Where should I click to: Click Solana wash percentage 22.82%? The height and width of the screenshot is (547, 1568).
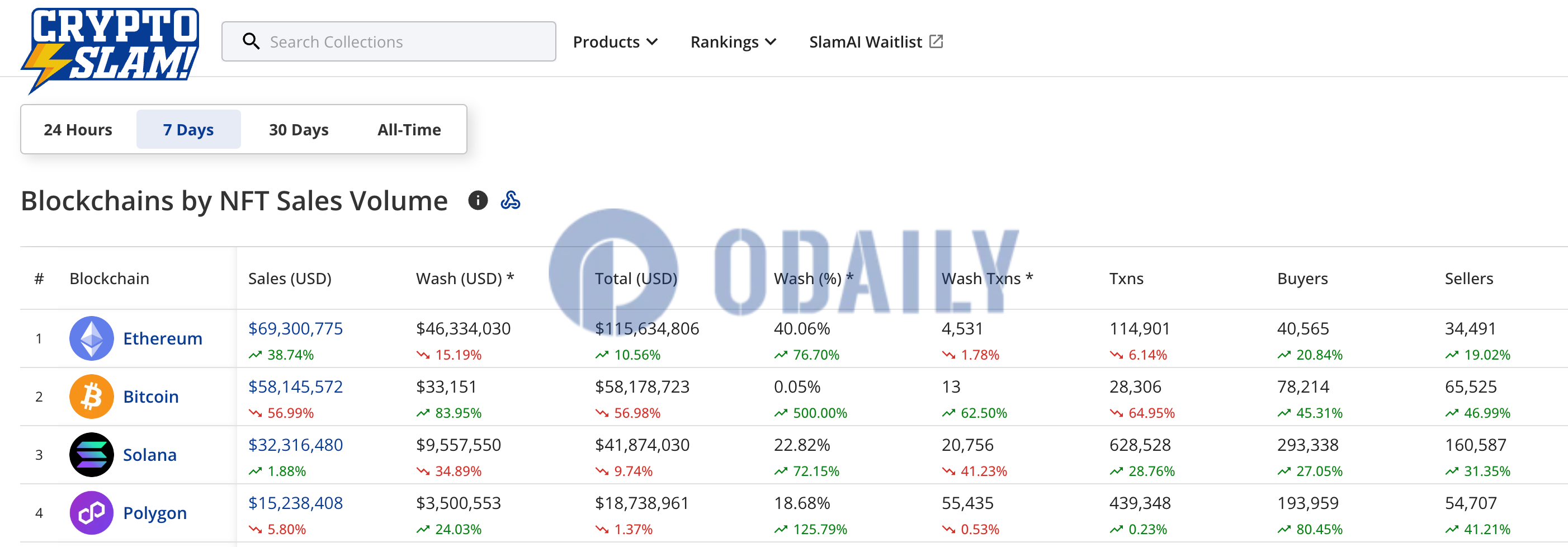point(802,445)
